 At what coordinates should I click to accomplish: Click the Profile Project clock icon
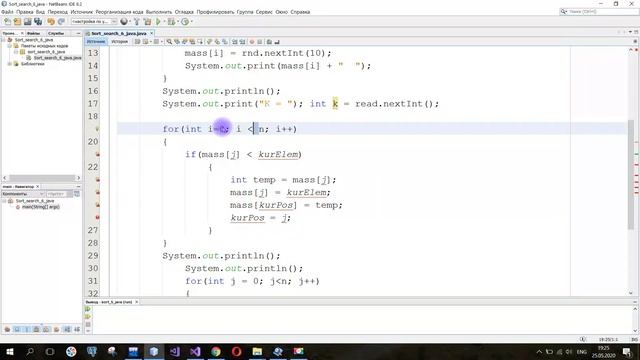tap(185, 22)
